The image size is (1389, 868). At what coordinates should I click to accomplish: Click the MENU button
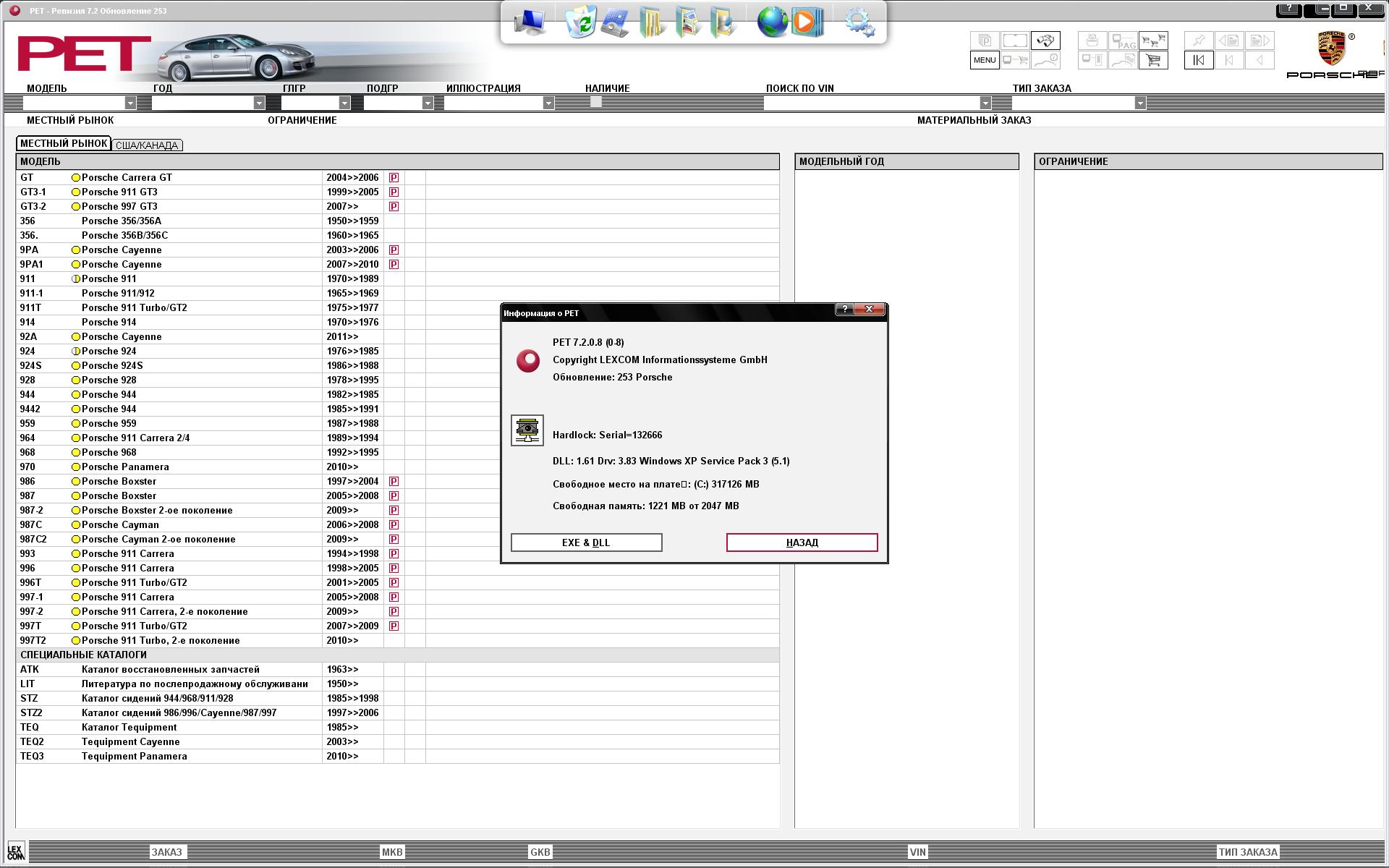tap(985, 60)
